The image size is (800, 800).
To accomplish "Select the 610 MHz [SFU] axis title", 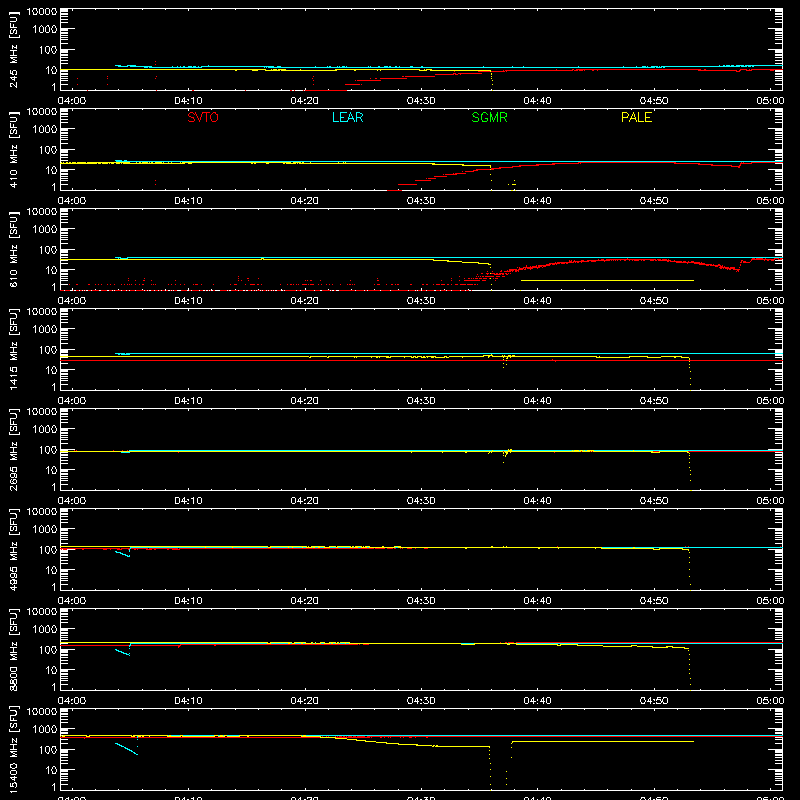I will [13, 249].
